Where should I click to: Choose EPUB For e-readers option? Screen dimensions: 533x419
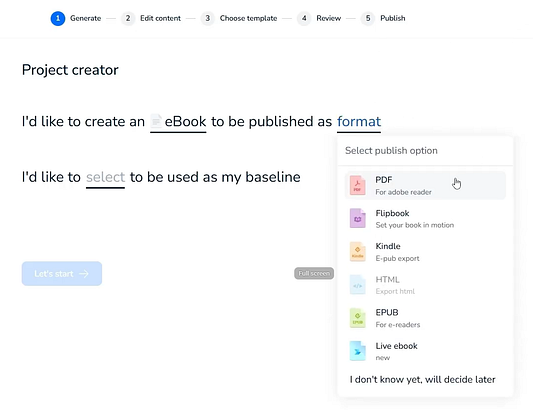coord(425,318)
